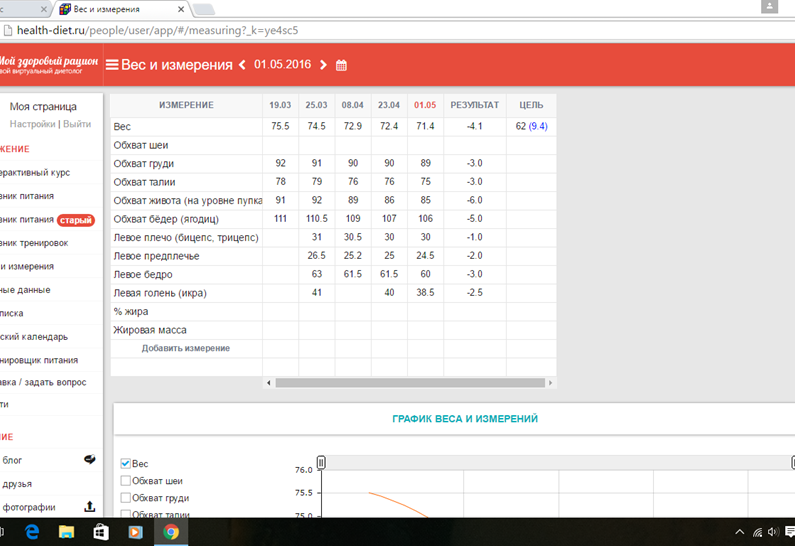
Task: Uncheck the Вес checkbox in chart legend
Action: (x=126, y=464)
